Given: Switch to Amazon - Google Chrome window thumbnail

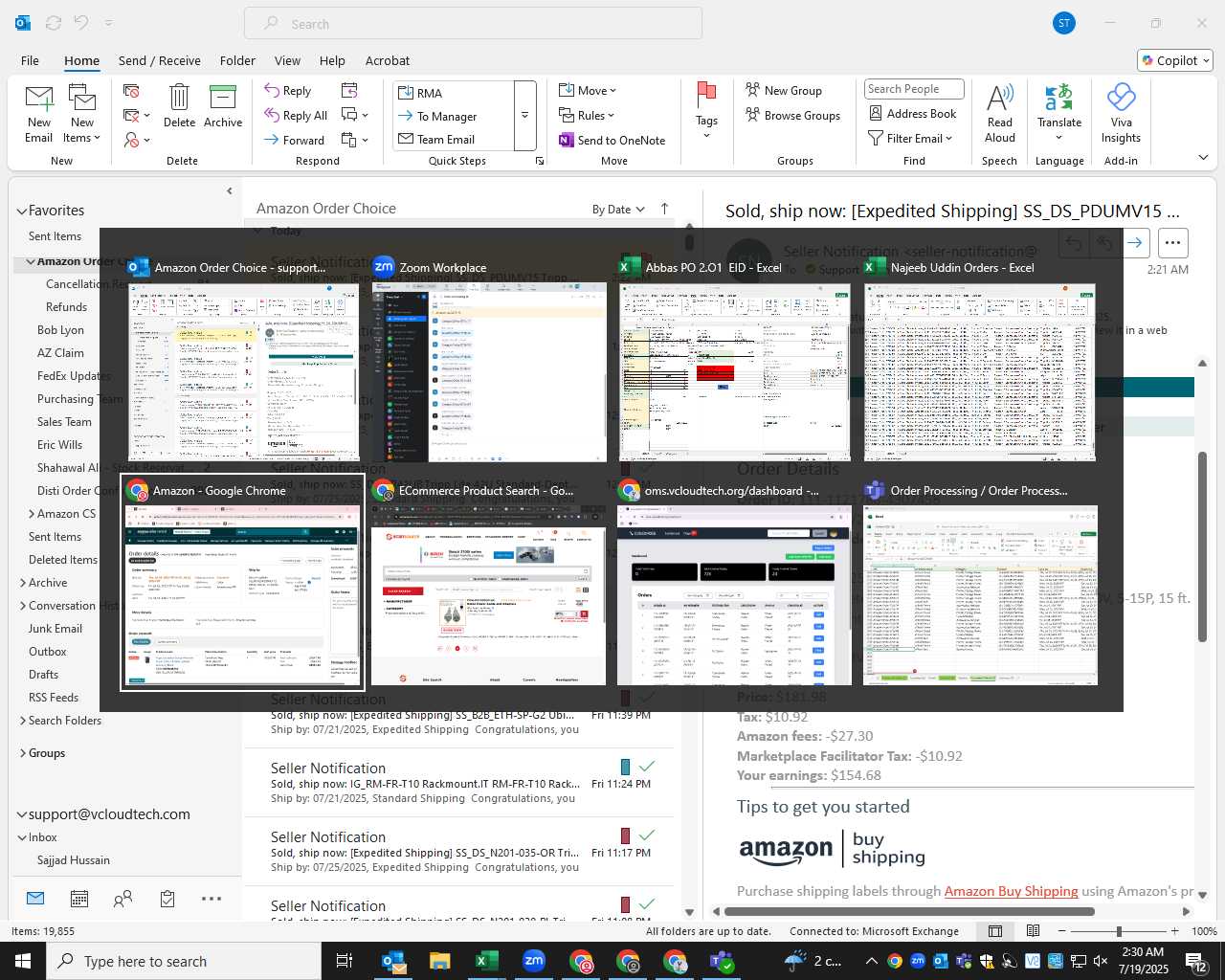Looking at the screenshot, I should point(243,583).
